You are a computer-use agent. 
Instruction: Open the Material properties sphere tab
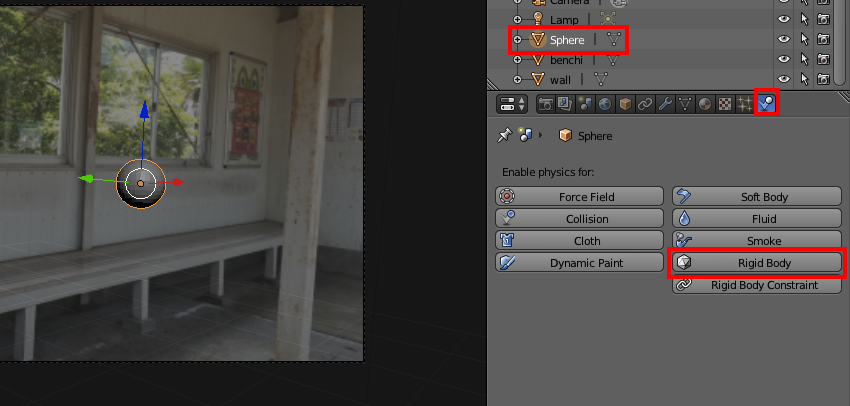(705, 104)
